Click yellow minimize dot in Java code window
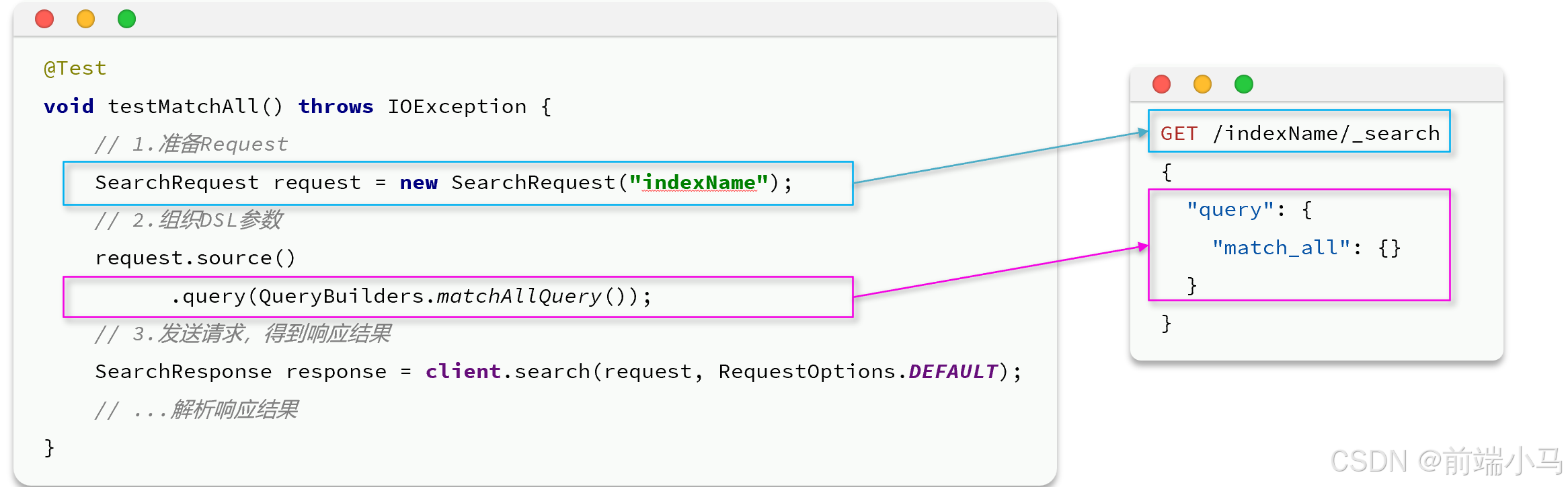This screenshot has height=487, width=1568. (85, 19)
